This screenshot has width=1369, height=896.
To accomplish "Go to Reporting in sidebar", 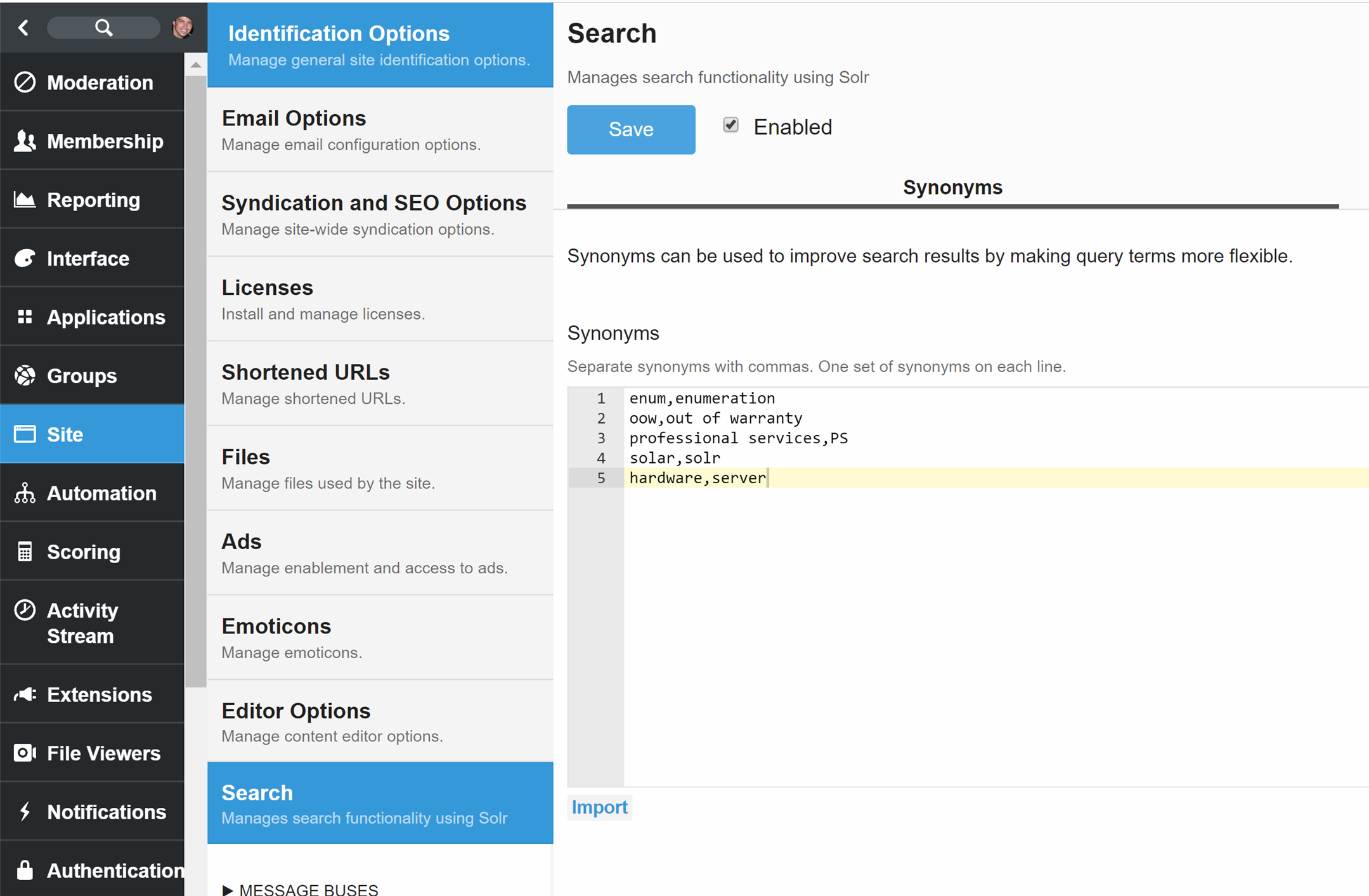I will pos(93,200).
